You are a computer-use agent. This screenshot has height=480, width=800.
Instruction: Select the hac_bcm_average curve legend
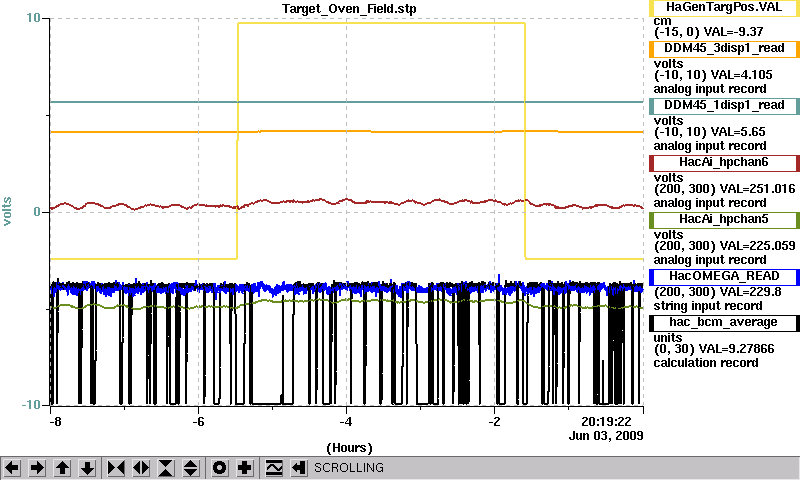[724, 323]
